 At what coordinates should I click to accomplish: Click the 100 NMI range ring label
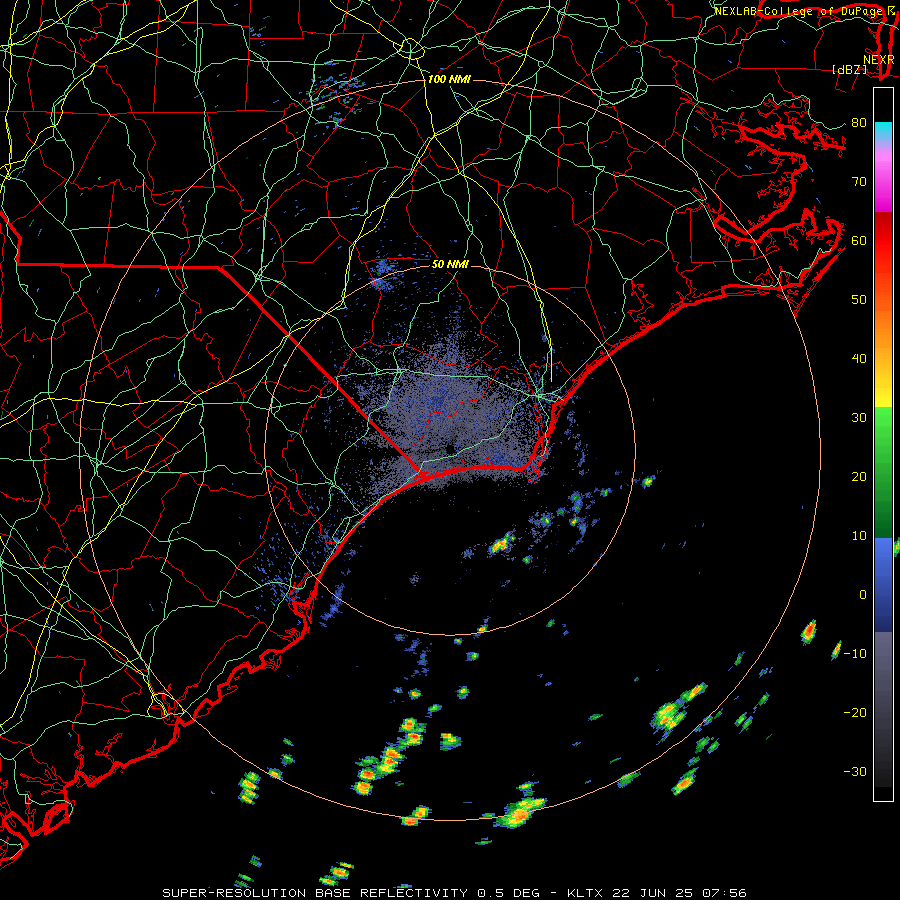click(x=449, y=79)
